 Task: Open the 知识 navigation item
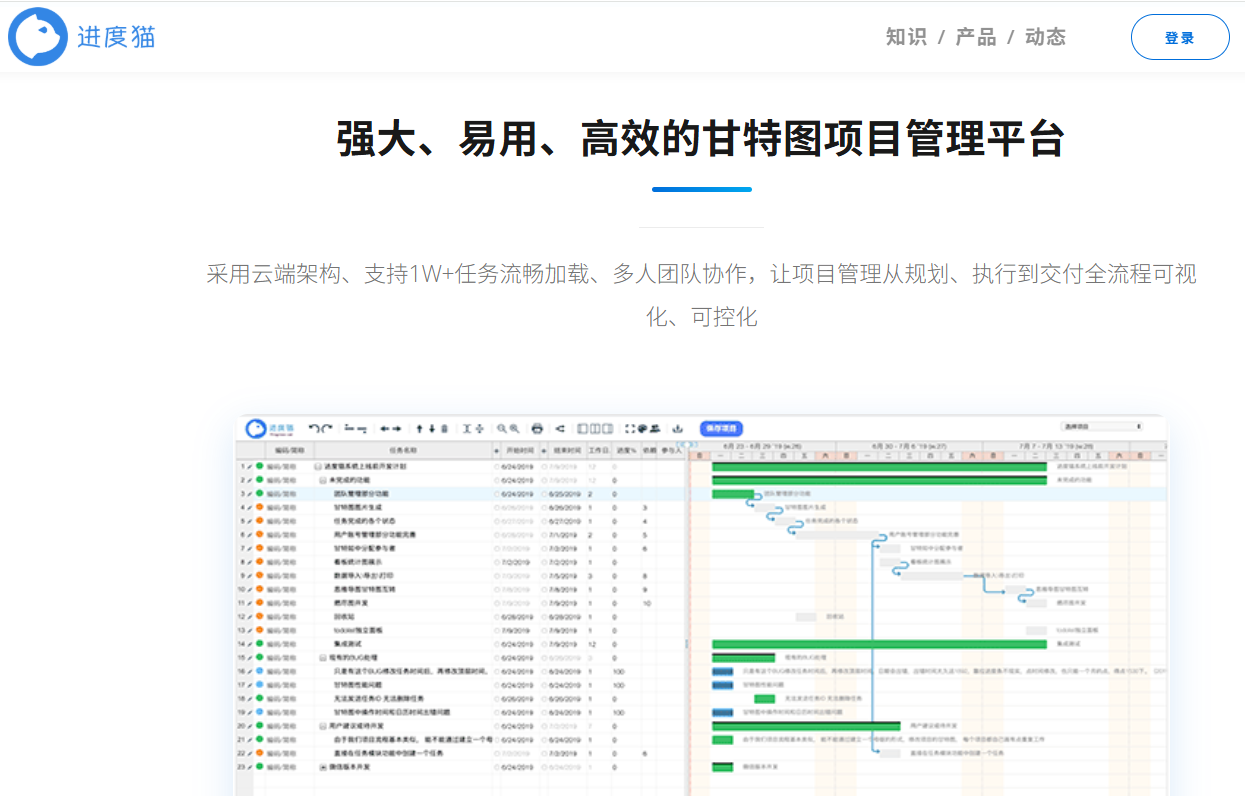click(x=906, y=37)
